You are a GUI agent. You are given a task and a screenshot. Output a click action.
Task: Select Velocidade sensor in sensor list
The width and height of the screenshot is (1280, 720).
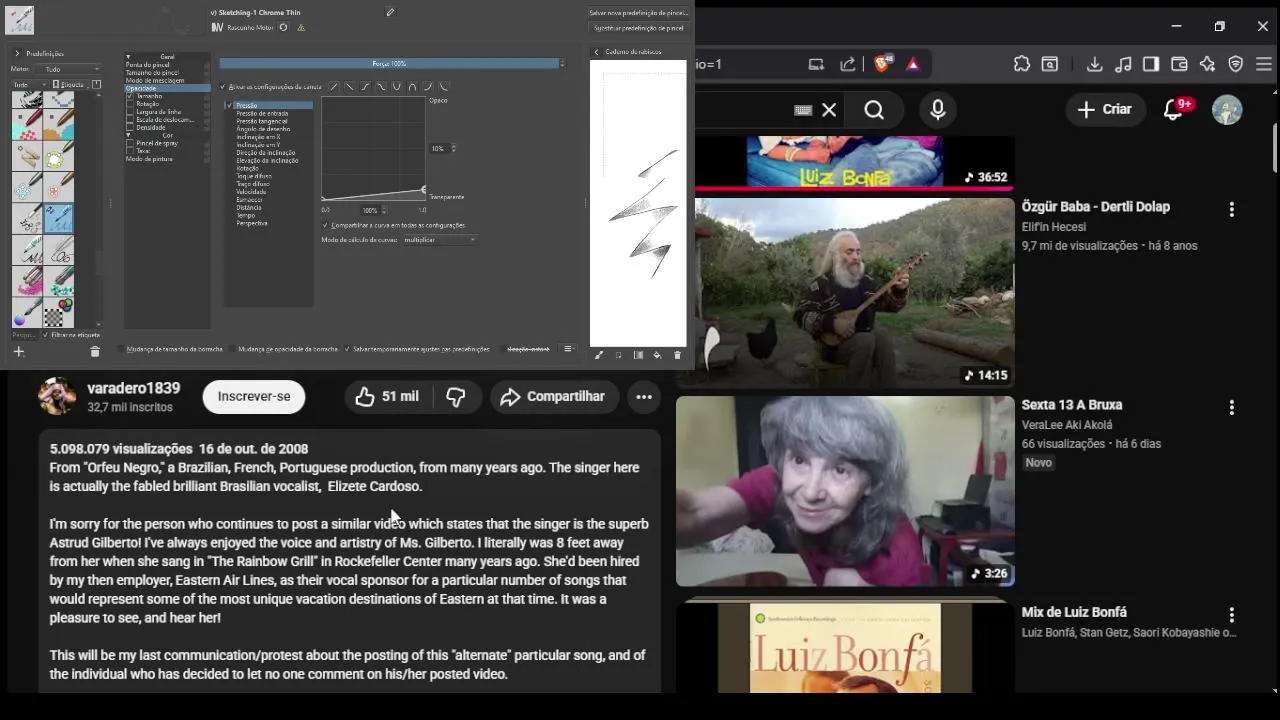point(251,192)
